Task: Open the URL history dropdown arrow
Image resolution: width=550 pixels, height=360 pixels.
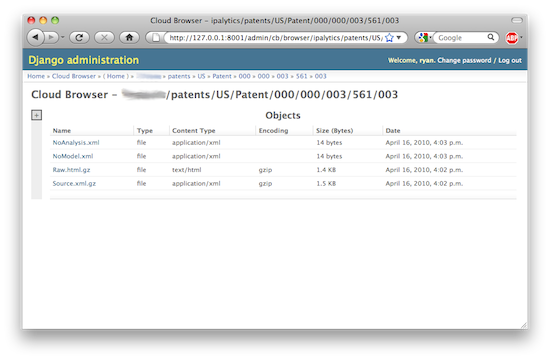Action: pos(399,38)
